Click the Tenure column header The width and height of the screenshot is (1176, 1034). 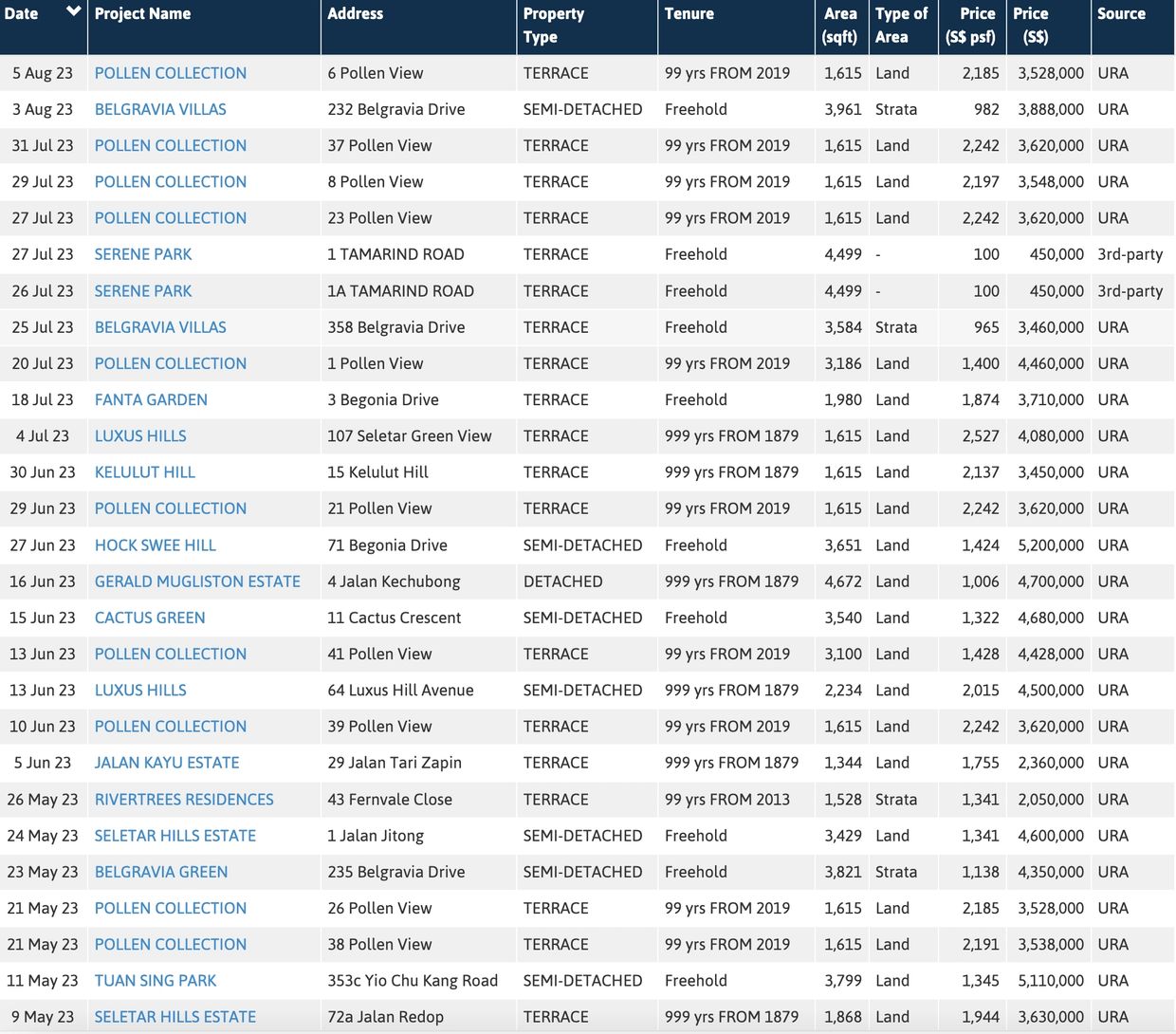736,27
